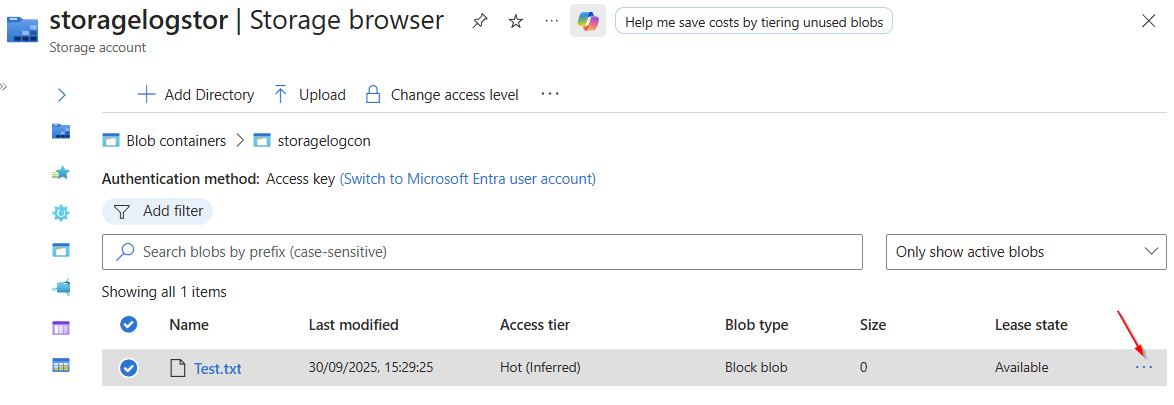Pin the Storage browser page
Screen dimensions: 1174x405
click(479, 21)
